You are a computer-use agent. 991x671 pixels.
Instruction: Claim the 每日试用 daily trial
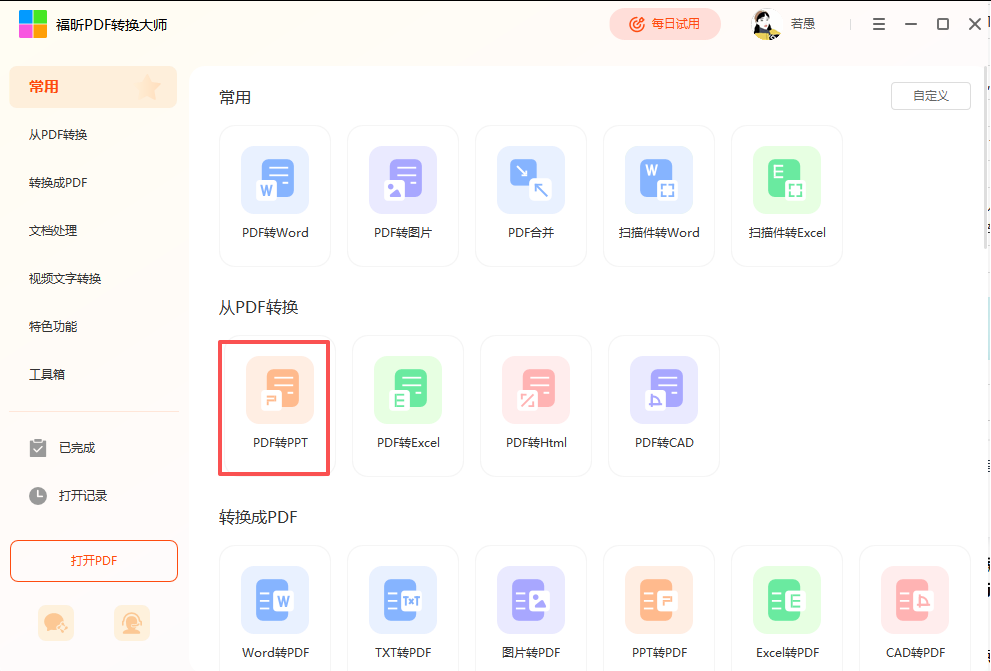[x=665, y=24]
